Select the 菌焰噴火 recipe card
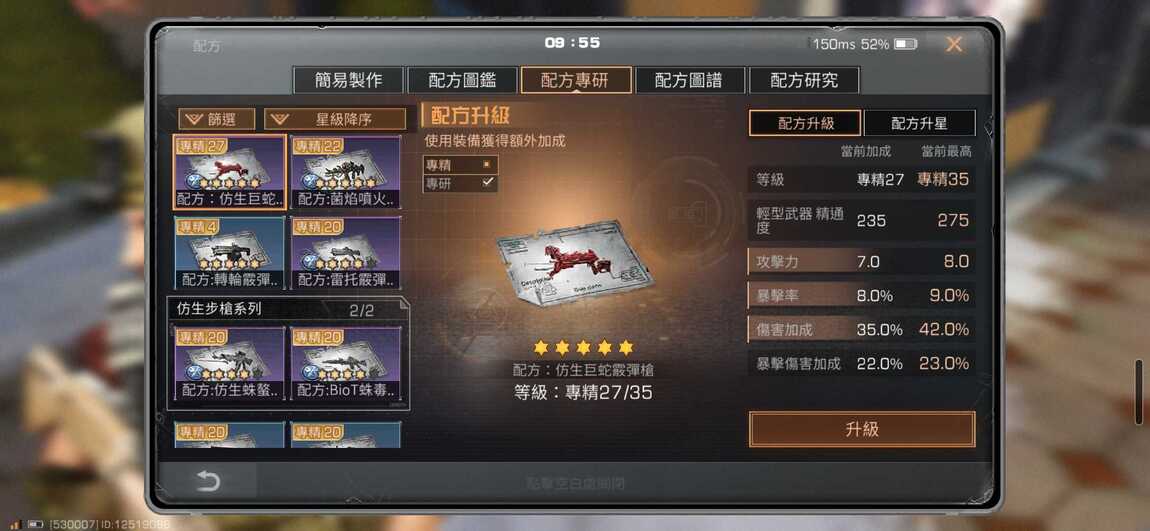This screenshot has height=531, width=1150. [x=345, y=172]
